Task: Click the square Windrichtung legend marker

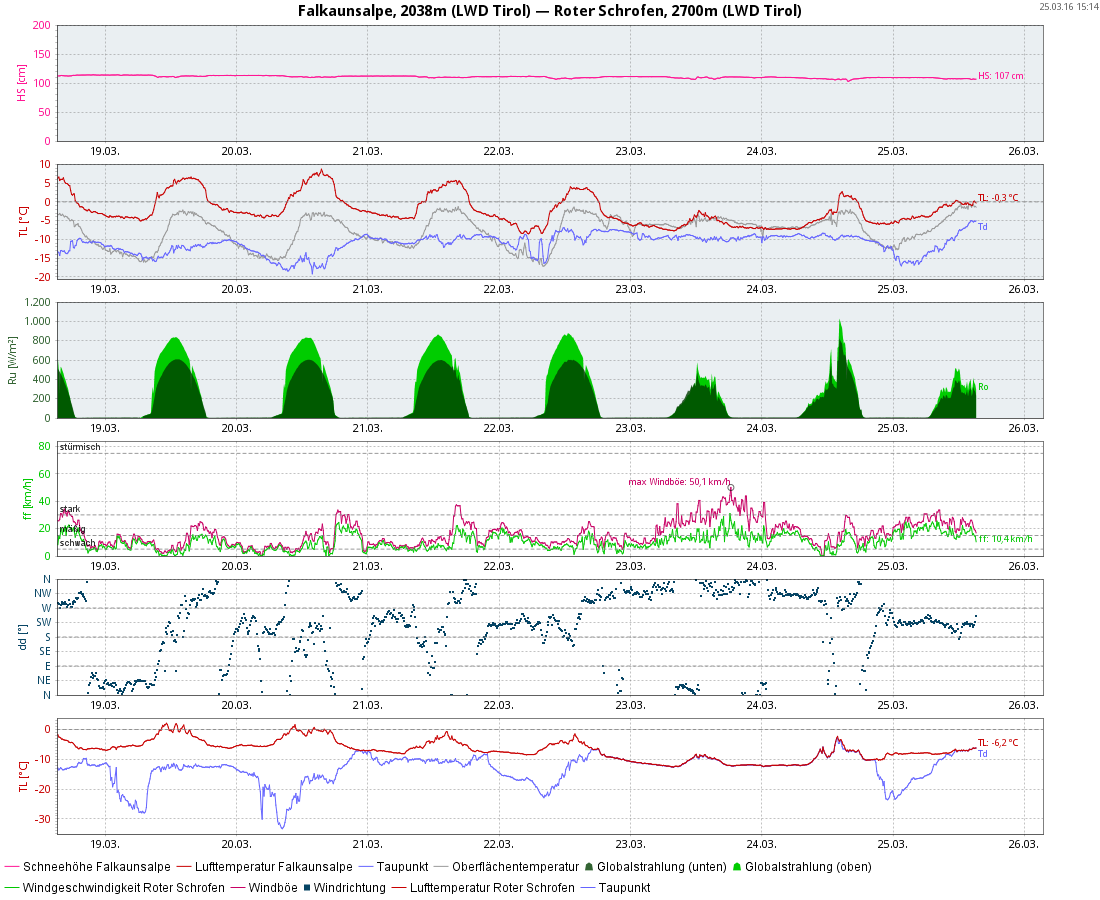Action: coord(307,888)
